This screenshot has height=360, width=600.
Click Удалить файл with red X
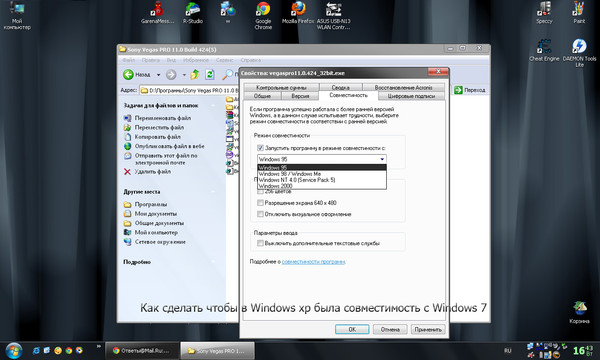[153, 172]
